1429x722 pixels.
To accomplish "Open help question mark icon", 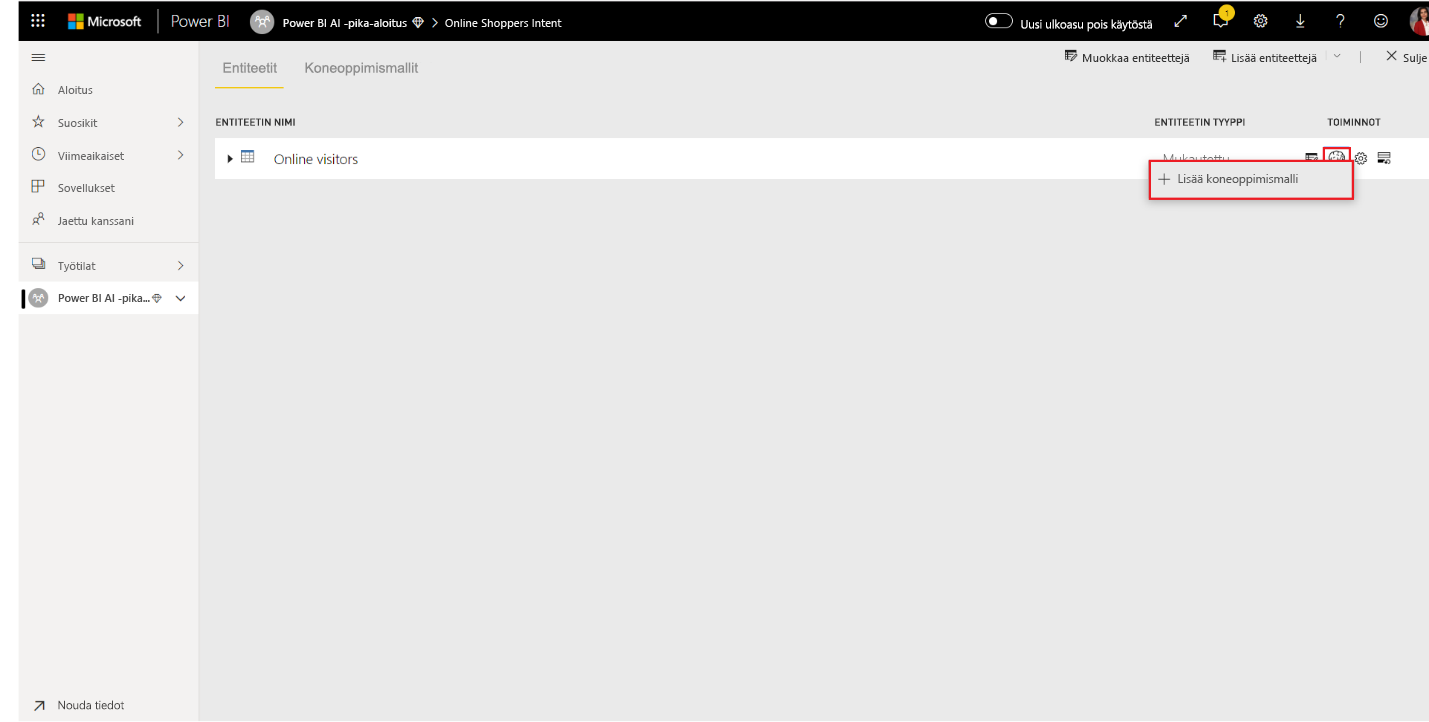I will click(x=1340, y=21).
